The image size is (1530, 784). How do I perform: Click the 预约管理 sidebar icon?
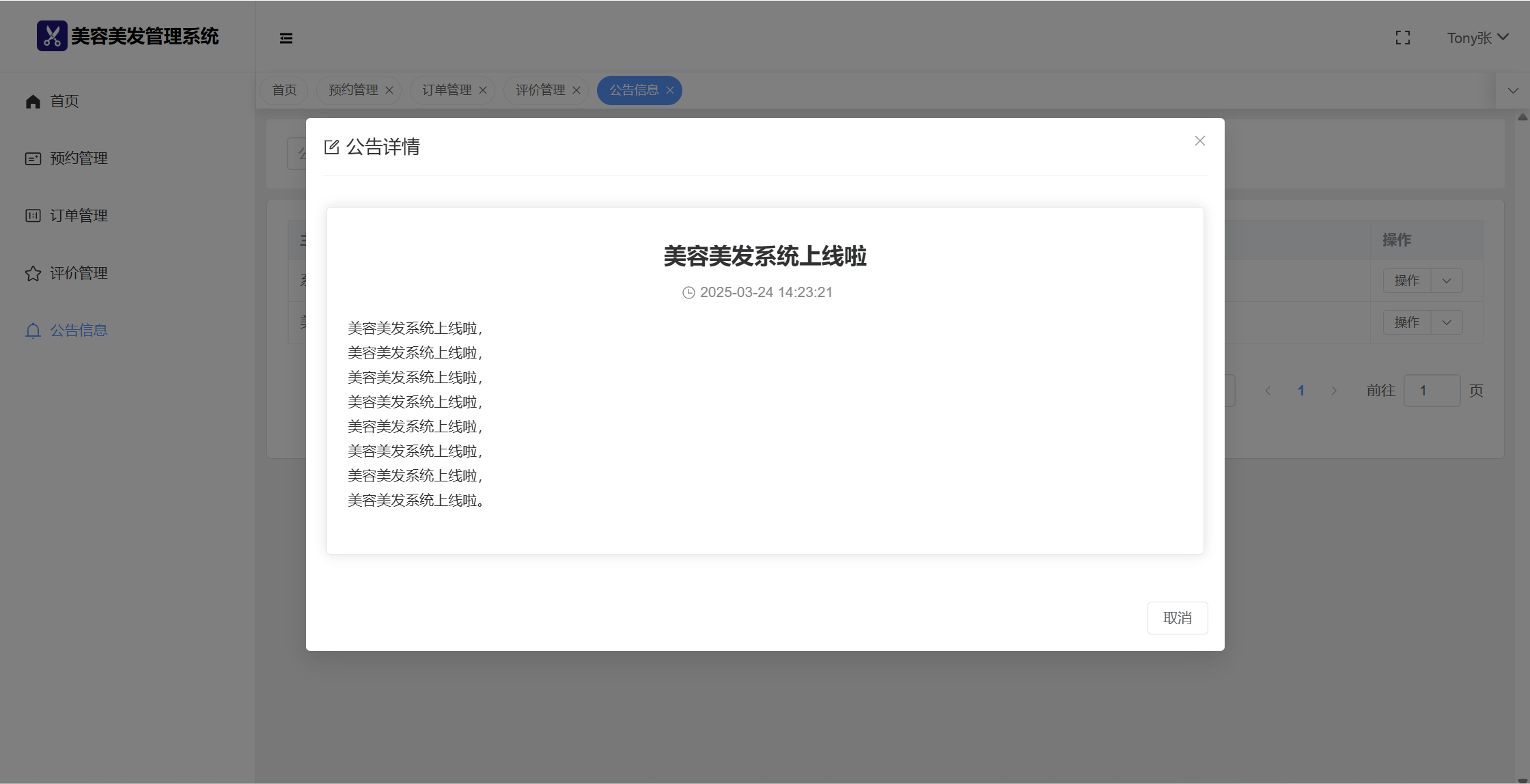(x=33, y=159)
